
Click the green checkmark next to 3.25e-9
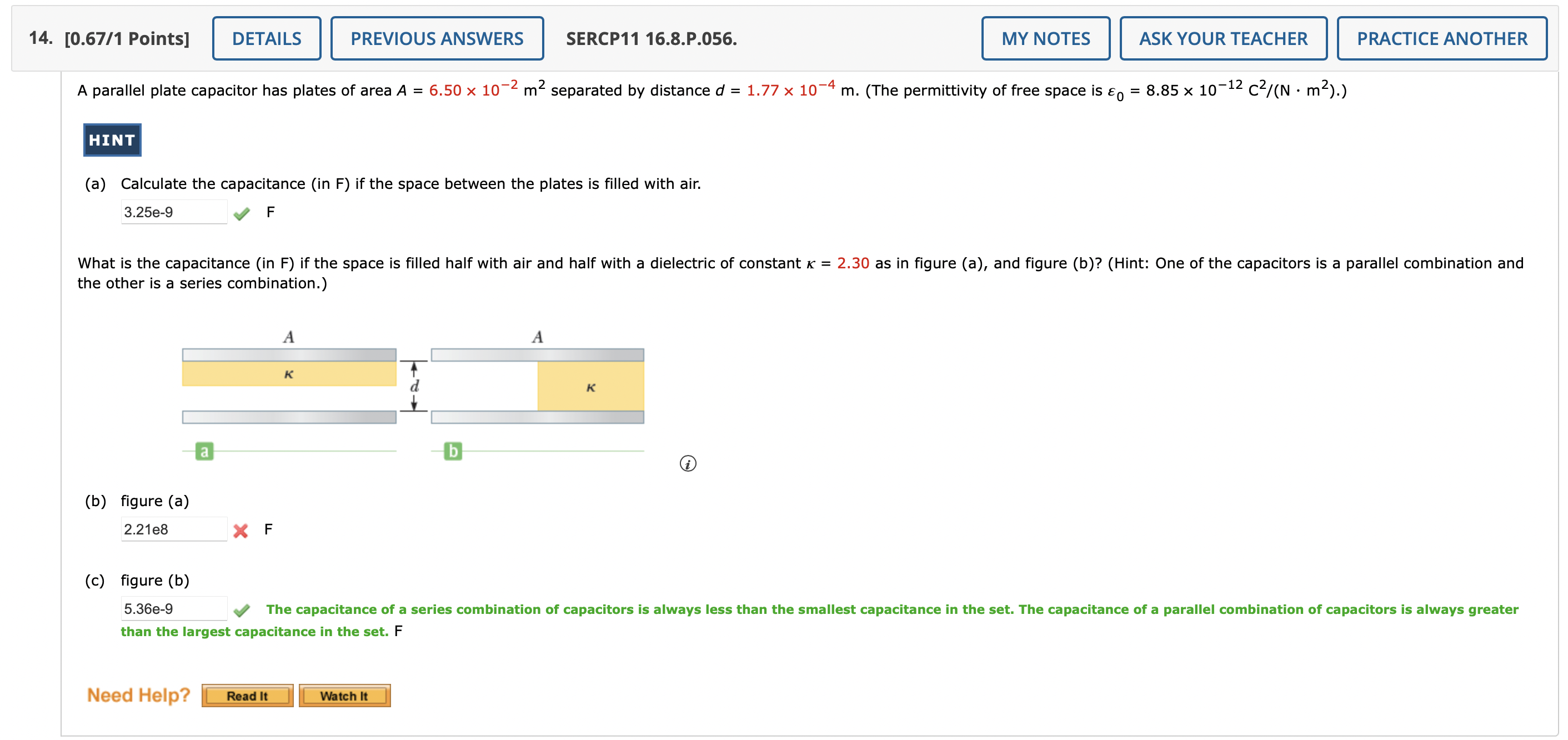(x=242, y=213)
